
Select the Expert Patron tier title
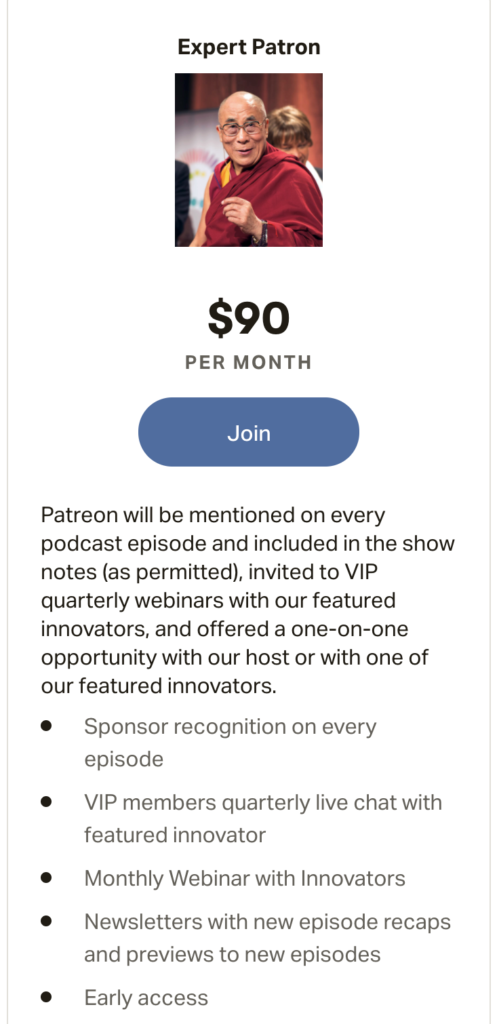[249, 48]
